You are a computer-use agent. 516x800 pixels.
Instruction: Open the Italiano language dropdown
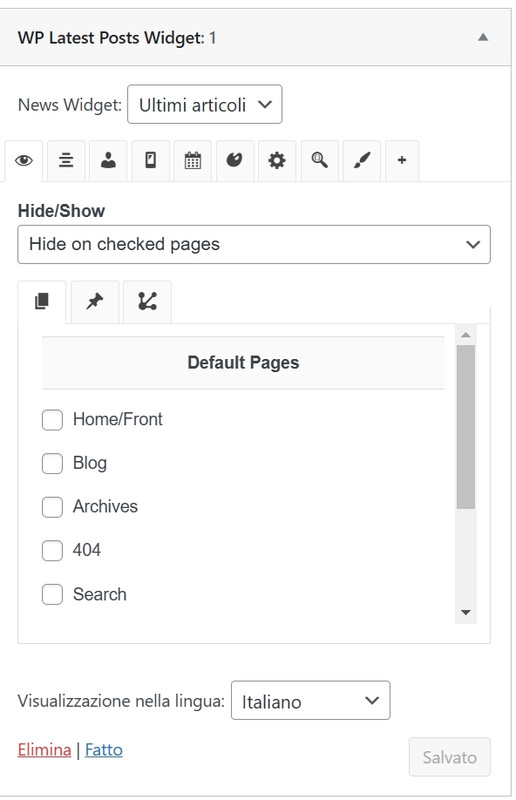(311, 701)
